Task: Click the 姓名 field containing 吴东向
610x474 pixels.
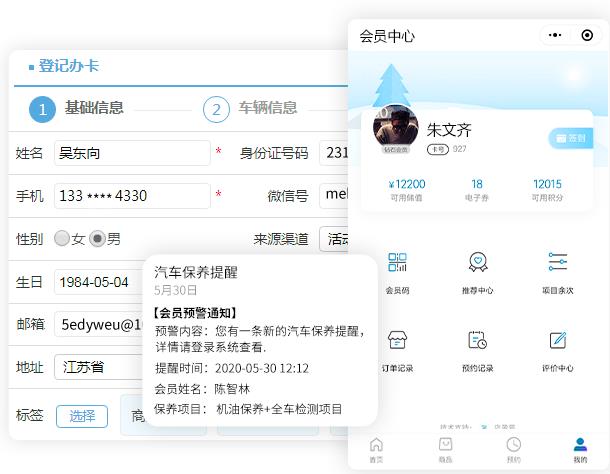Action: (x=132, y=153)
